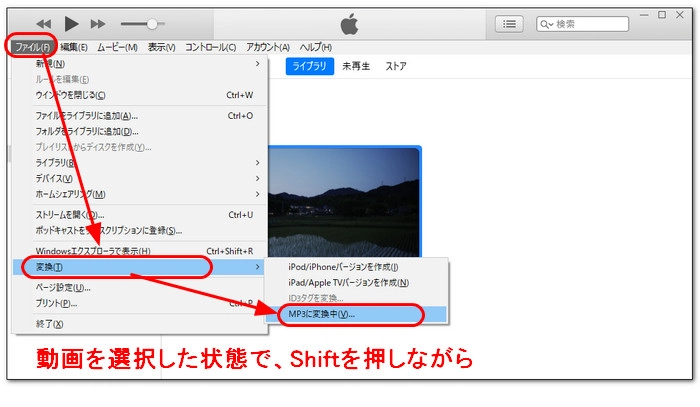Image resolution: width=700 pixels, height=407 pixels.
Task: Select iPad/Apple TVバージョンを作成(N)
Action: point(356,282)
